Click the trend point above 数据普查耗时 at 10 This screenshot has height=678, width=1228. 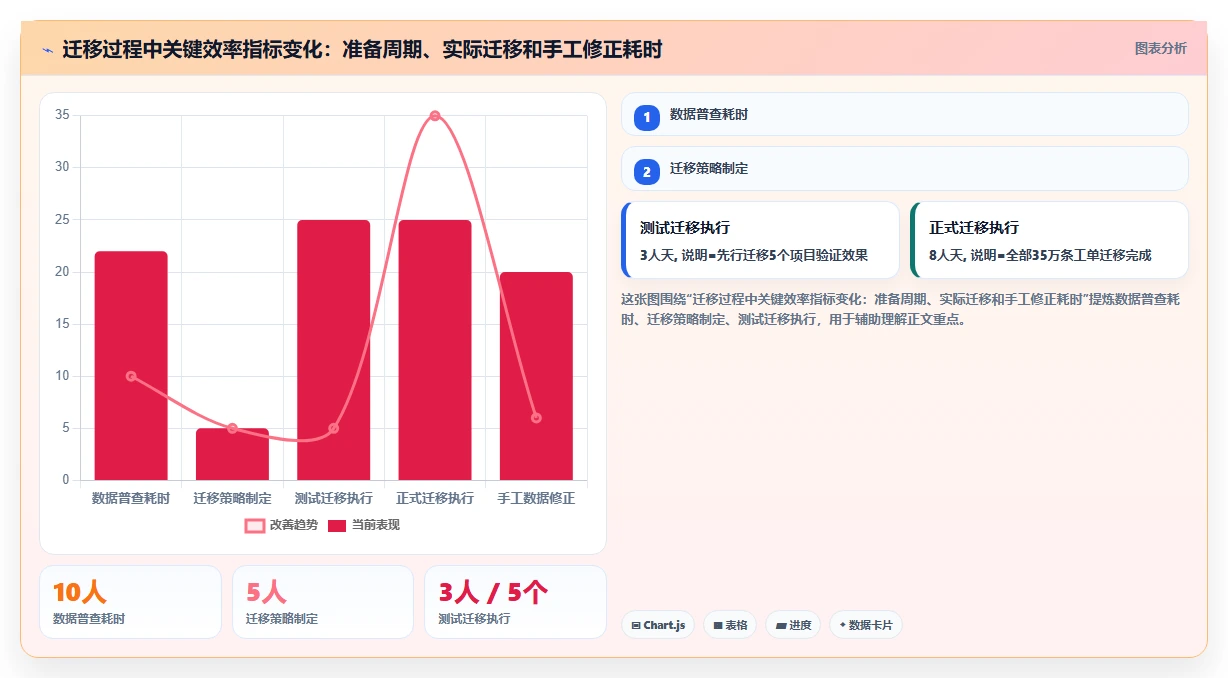click(131, 376)
